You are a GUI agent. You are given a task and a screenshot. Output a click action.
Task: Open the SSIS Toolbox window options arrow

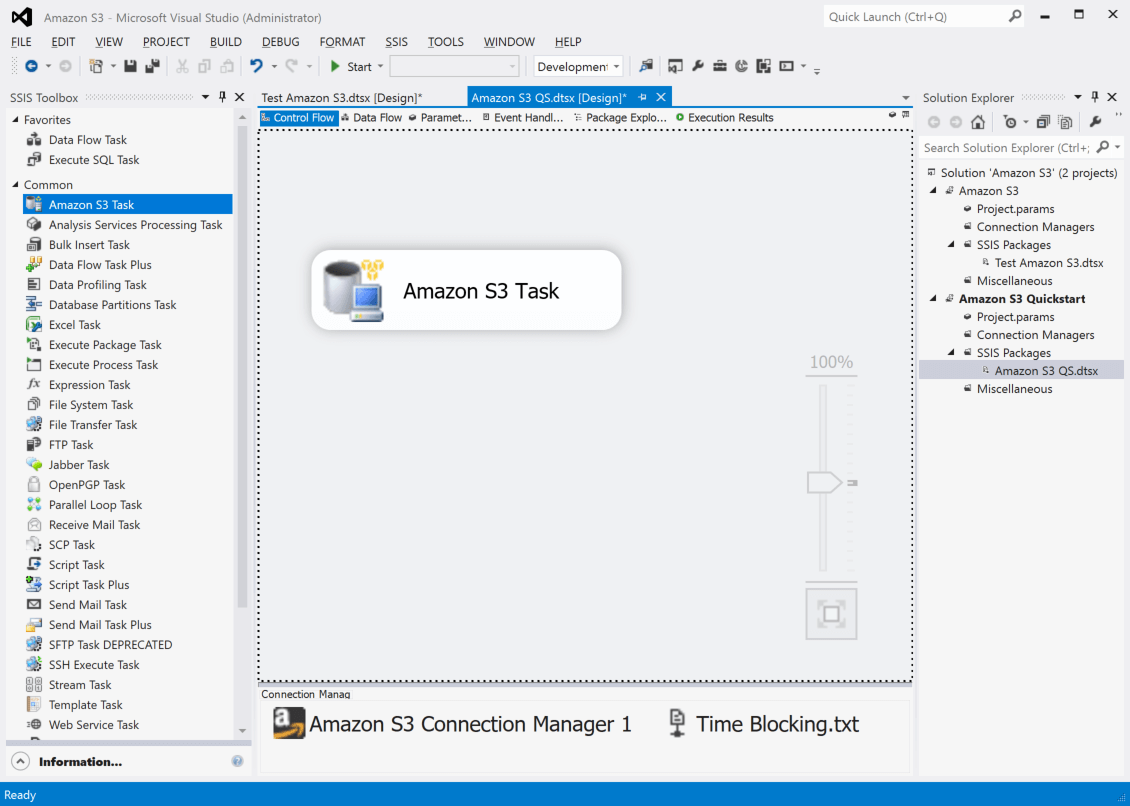point(205,97)
